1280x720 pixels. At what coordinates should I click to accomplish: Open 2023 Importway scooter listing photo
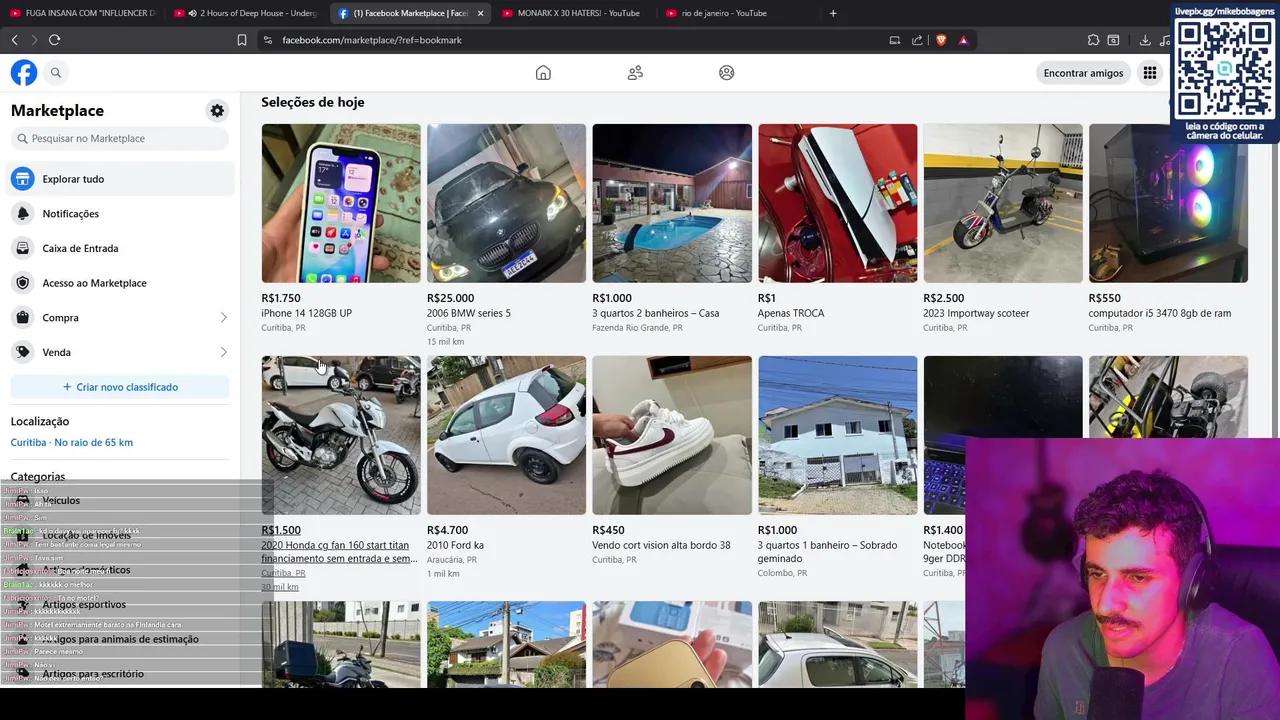[x=1003, y=203]
